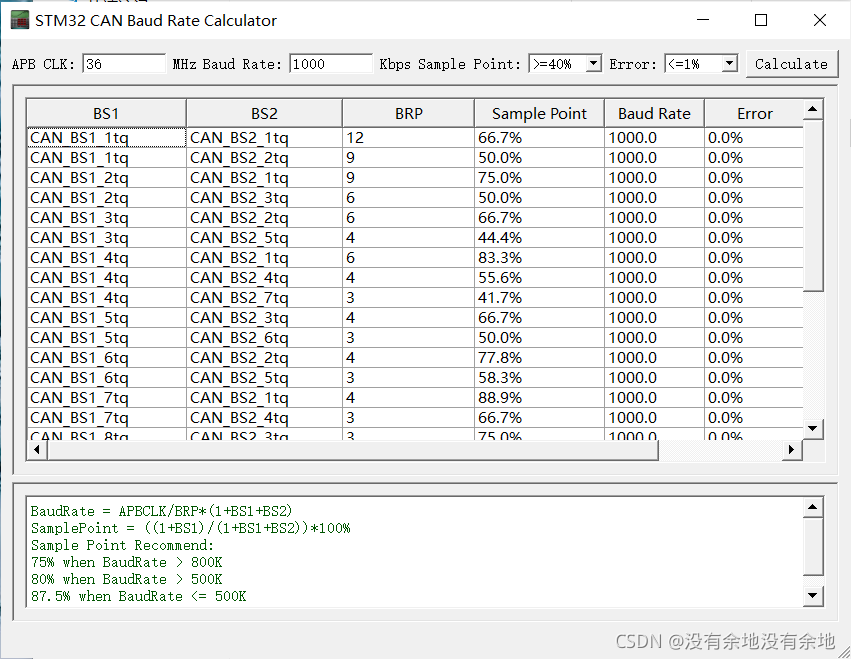Click the Baud Rate input field
Screen dimensions: 851x659
[330, 64]
